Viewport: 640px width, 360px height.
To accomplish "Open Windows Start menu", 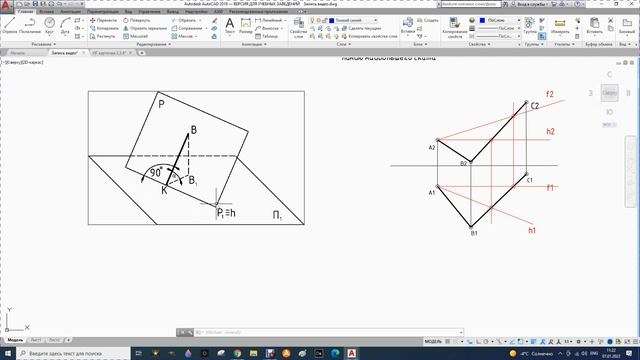I will pyautogui.click(x=7, y=353).
